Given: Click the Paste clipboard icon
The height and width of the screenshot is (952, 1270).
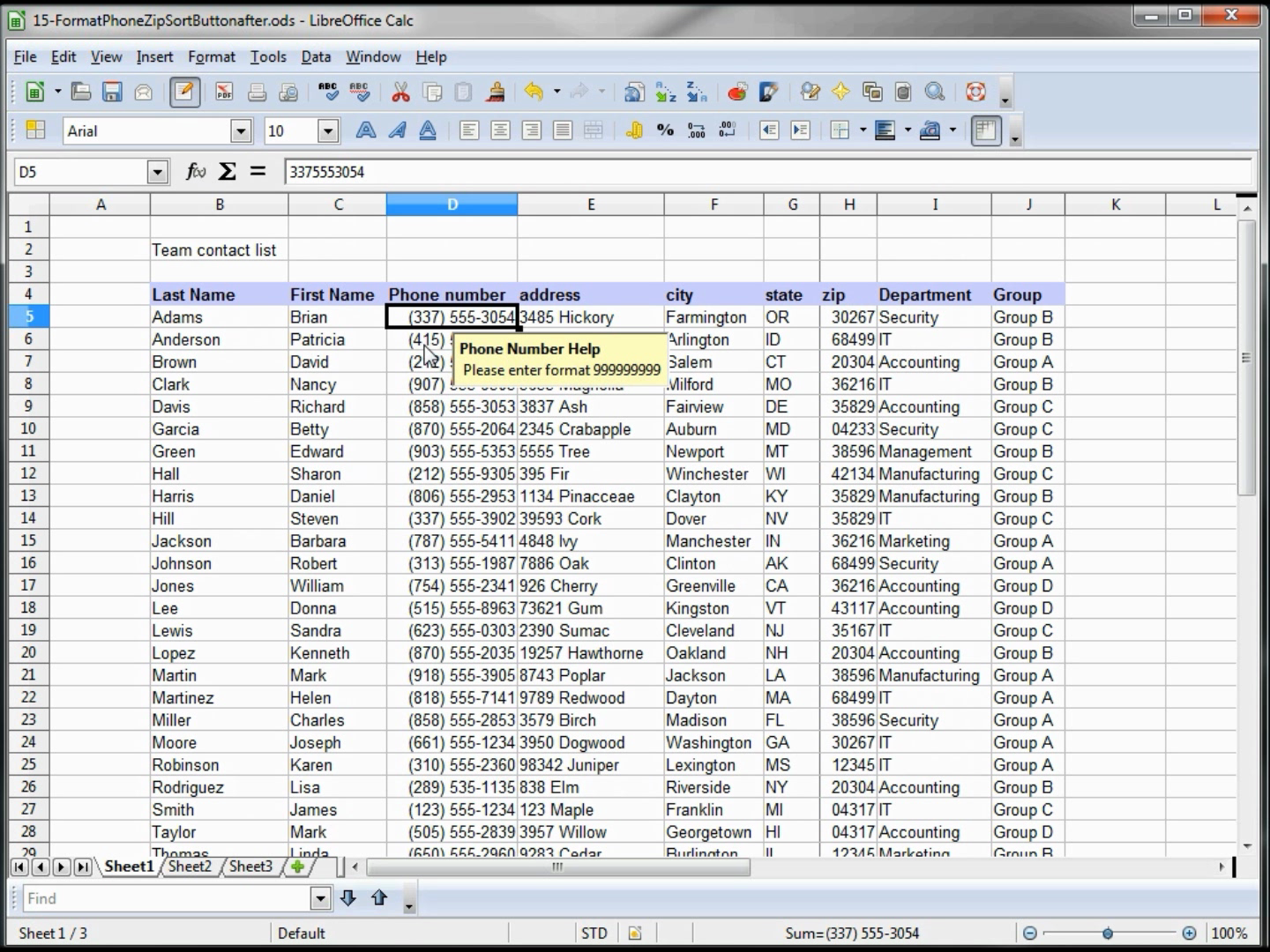Looking at the screenshot, I should 464,92.
